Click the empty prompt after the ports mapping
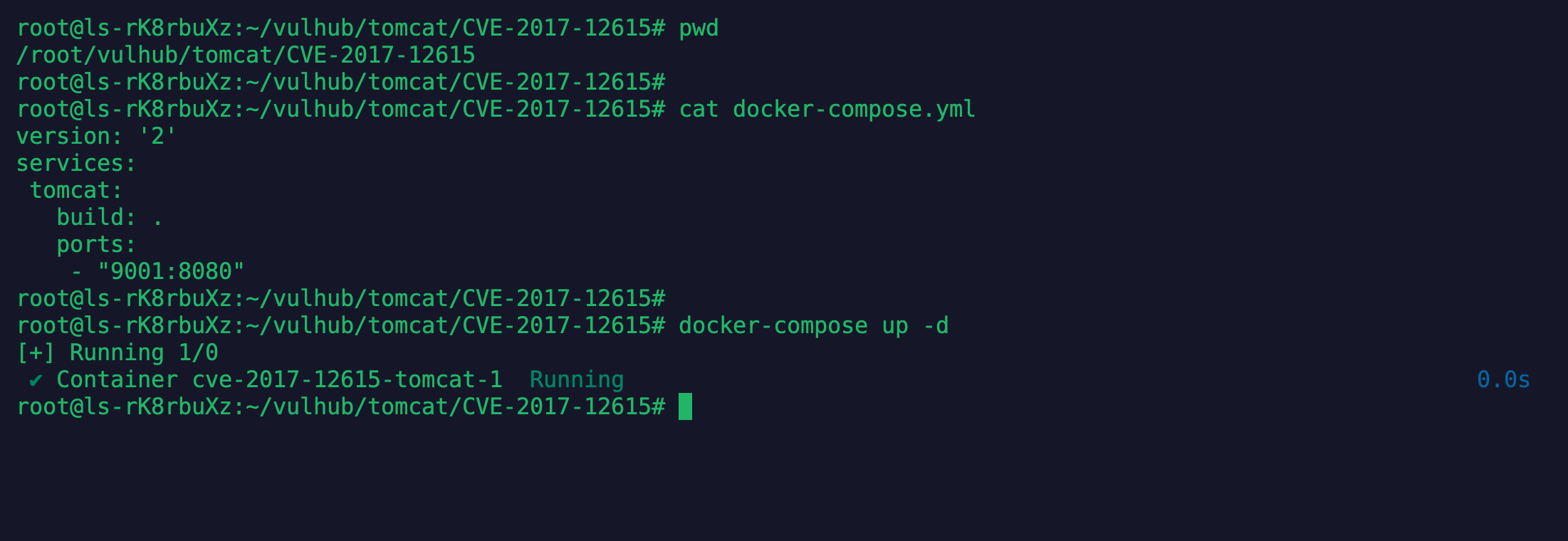This screenshot has height=541, width=1568. pos(341,299)
